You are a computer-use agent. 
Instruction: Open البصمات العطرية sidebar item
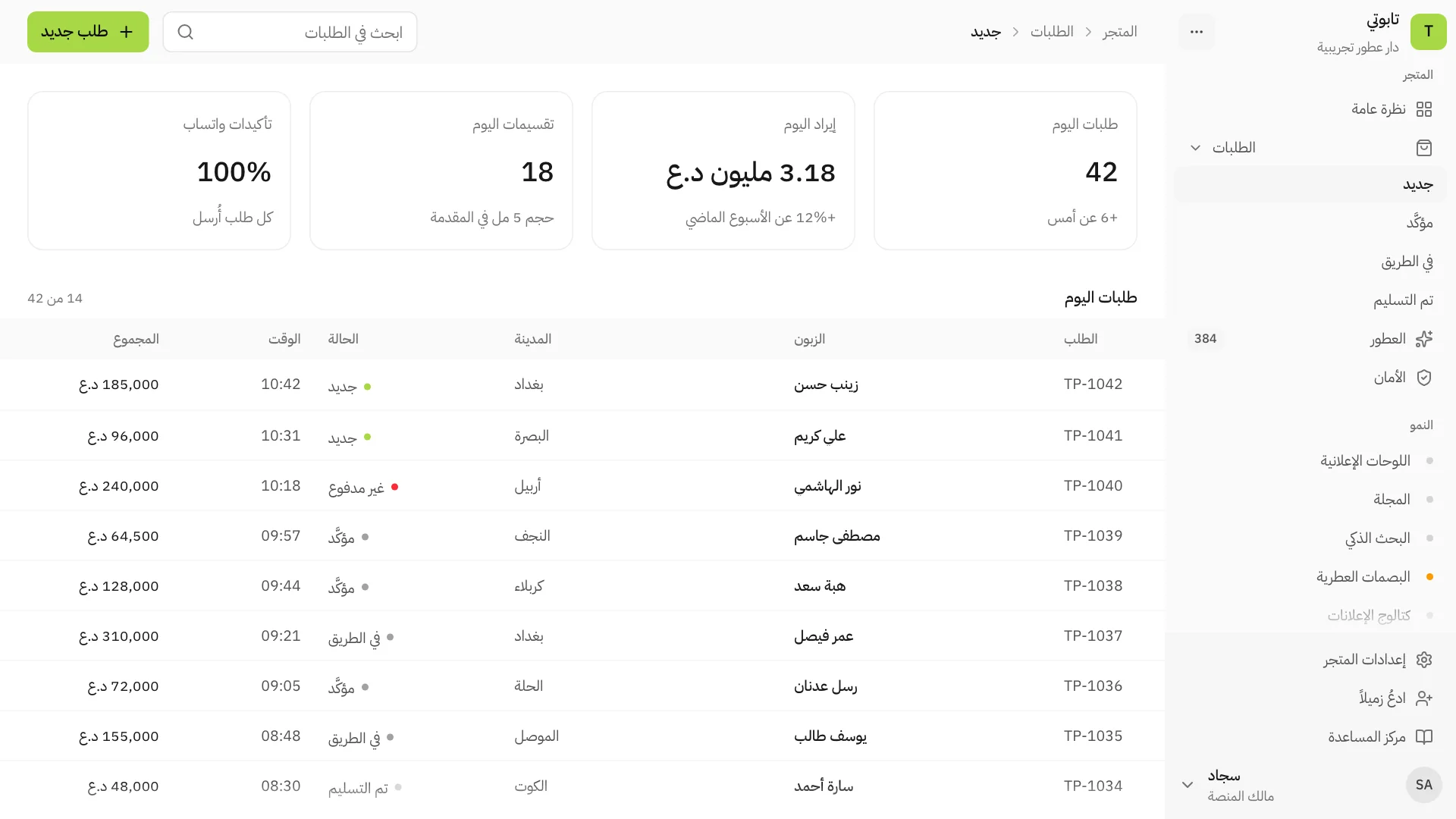pos(1310,577)
